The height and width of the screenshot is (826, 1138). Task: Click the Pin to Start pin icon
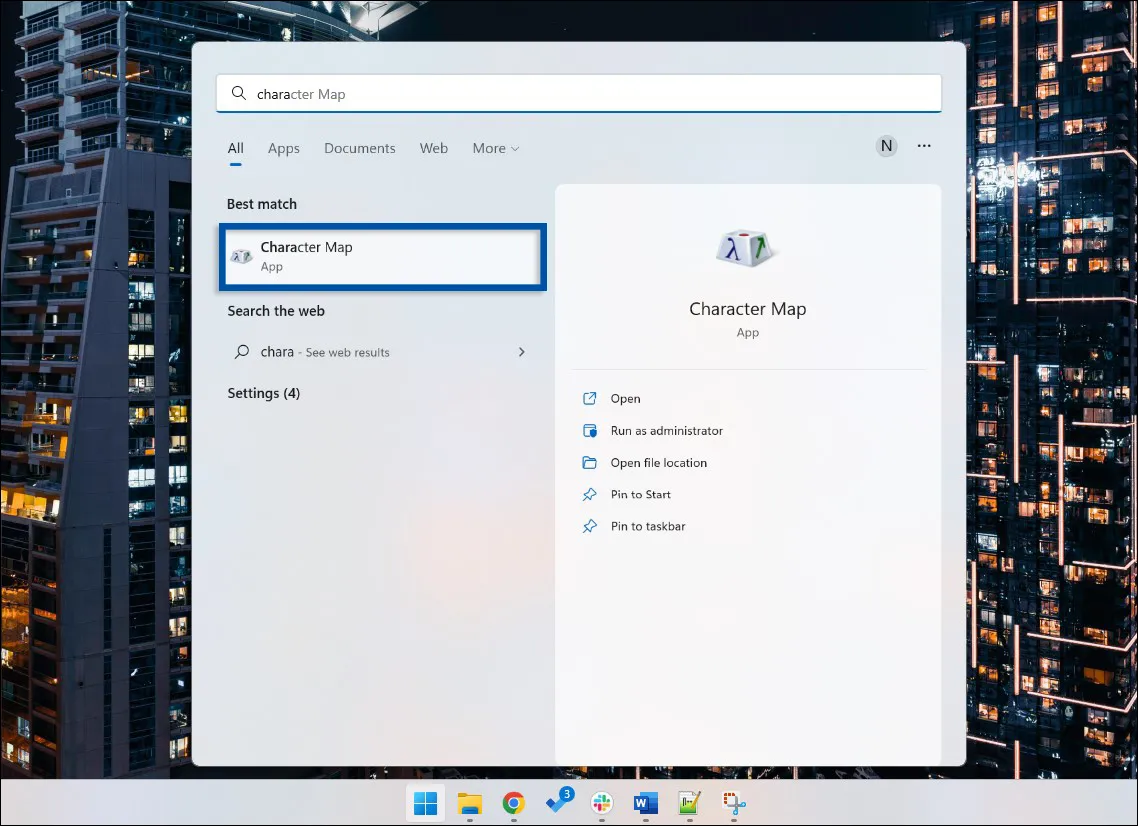[589, 495]
